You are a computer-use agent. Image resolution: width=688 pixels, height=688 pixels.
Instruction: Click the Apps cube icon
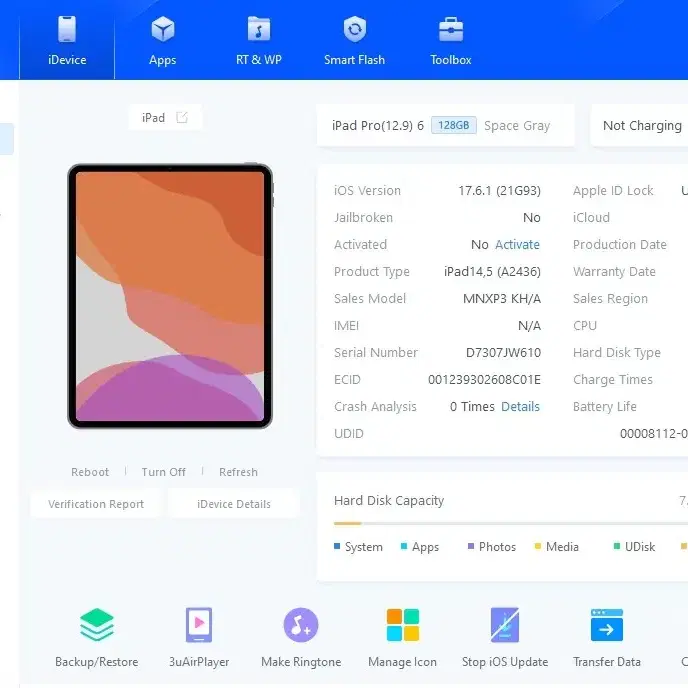(163, 29)
